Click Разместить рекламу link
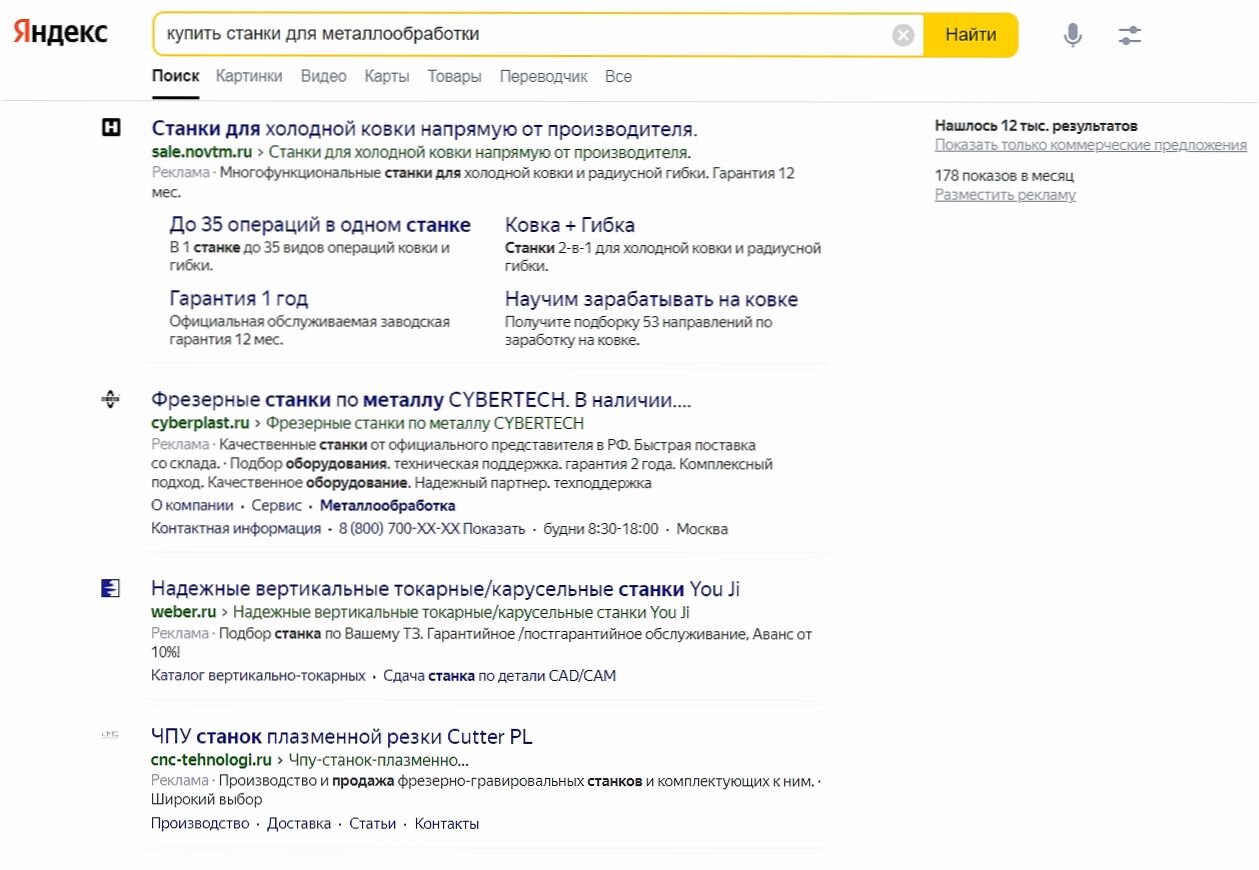1259x870 pixels. (1005, 195)
